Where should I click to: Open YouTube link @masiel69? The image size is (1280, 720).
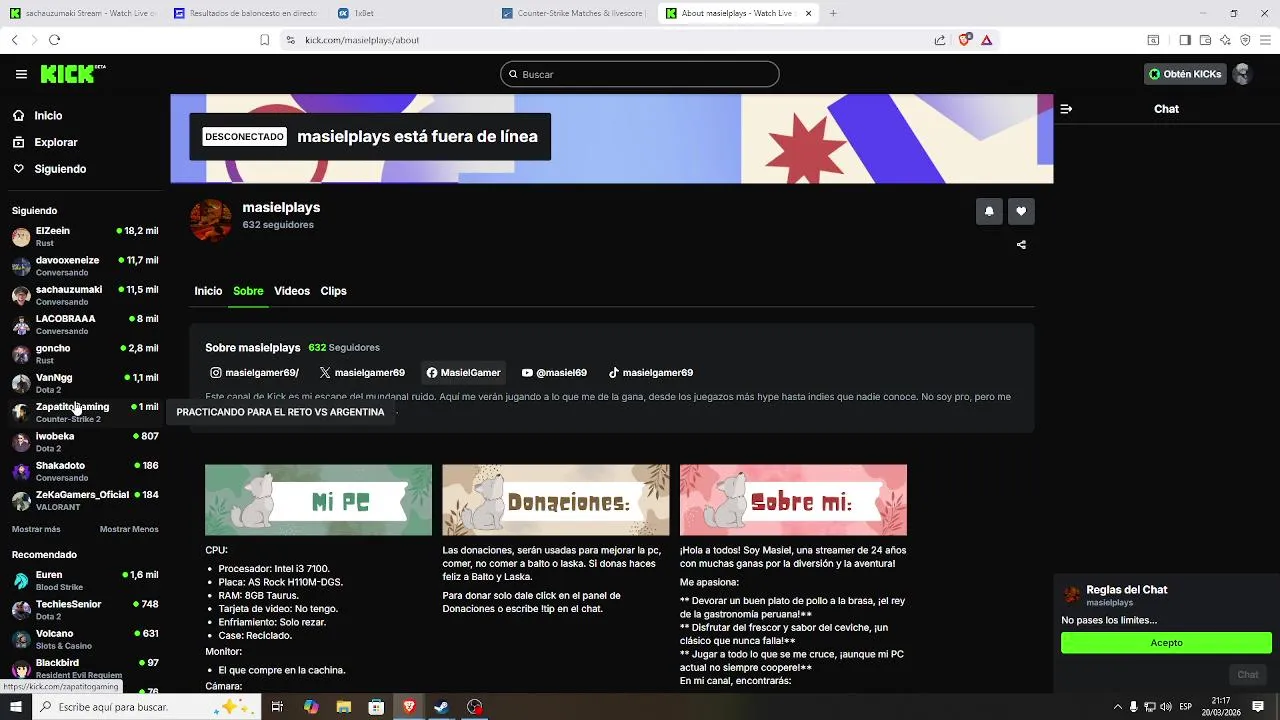pyautogui.click(x=554, y=373)
